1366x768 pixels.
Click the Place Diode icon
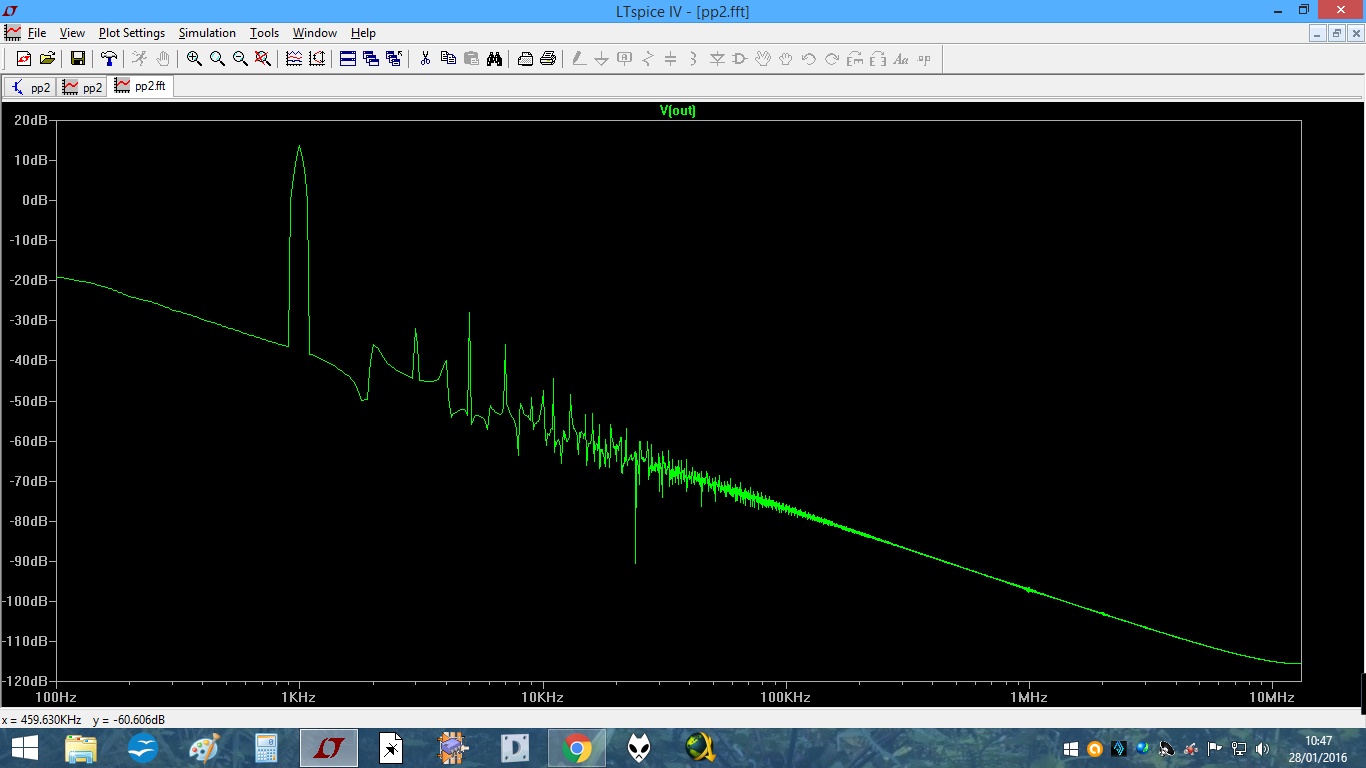pyautogui.click(x=717, y=59)
